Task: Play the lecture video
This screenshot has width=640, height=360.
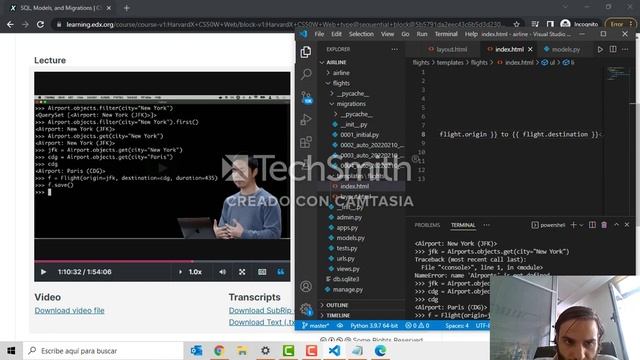Action: [43, 272]
